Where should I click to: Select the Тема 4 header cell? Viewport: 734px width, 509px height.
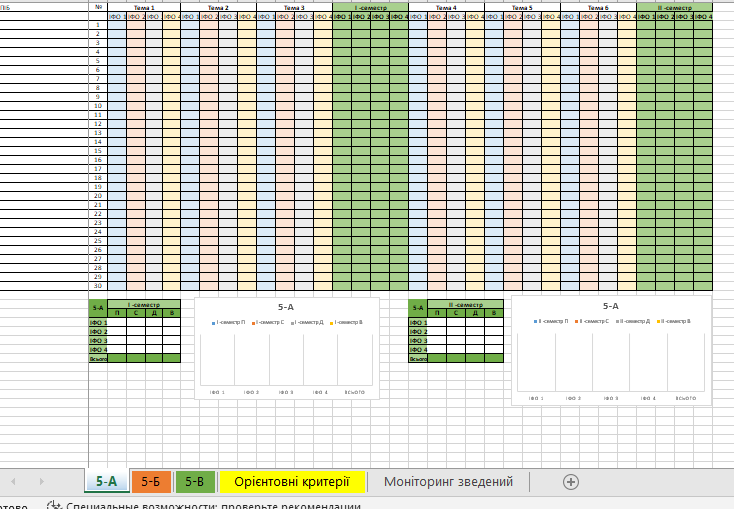(x=446, y=8)
